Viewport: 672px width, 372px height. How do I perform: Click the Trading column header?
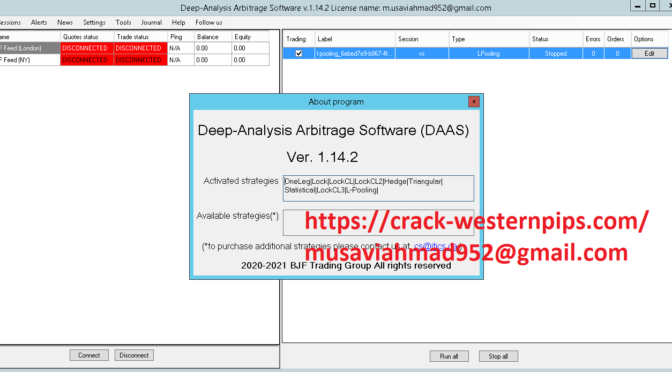pyautogui.click(x=299, y=39)
